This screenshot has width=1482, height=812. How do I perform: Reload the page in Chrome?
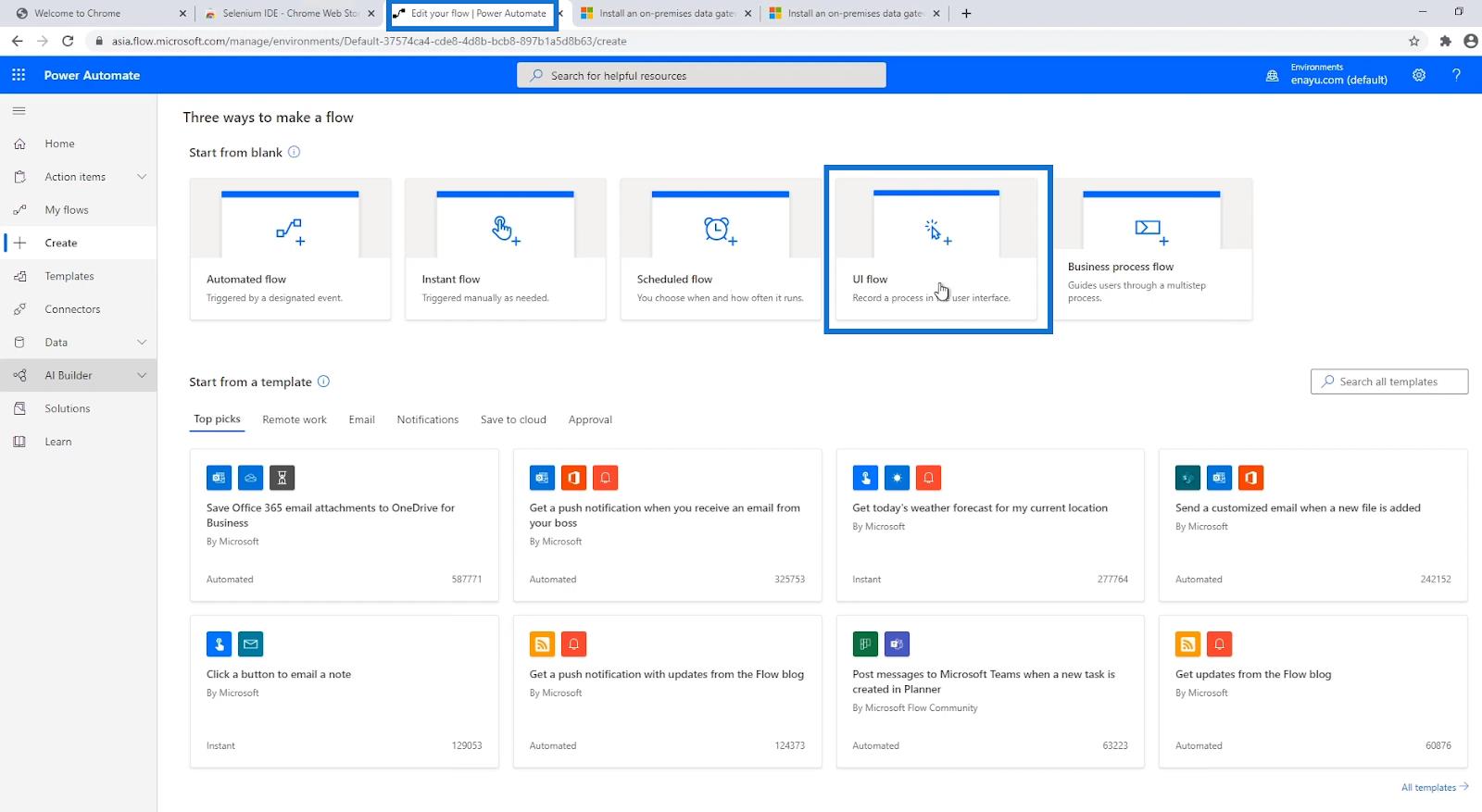(x=68, y=41)
